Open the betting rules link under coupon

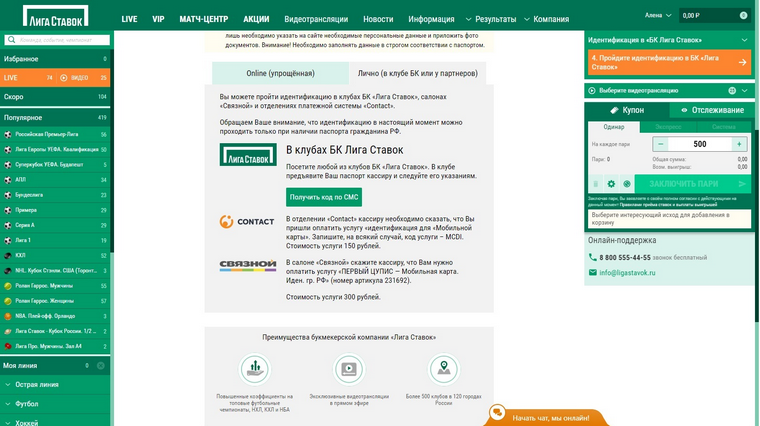(x=668, y=205)
